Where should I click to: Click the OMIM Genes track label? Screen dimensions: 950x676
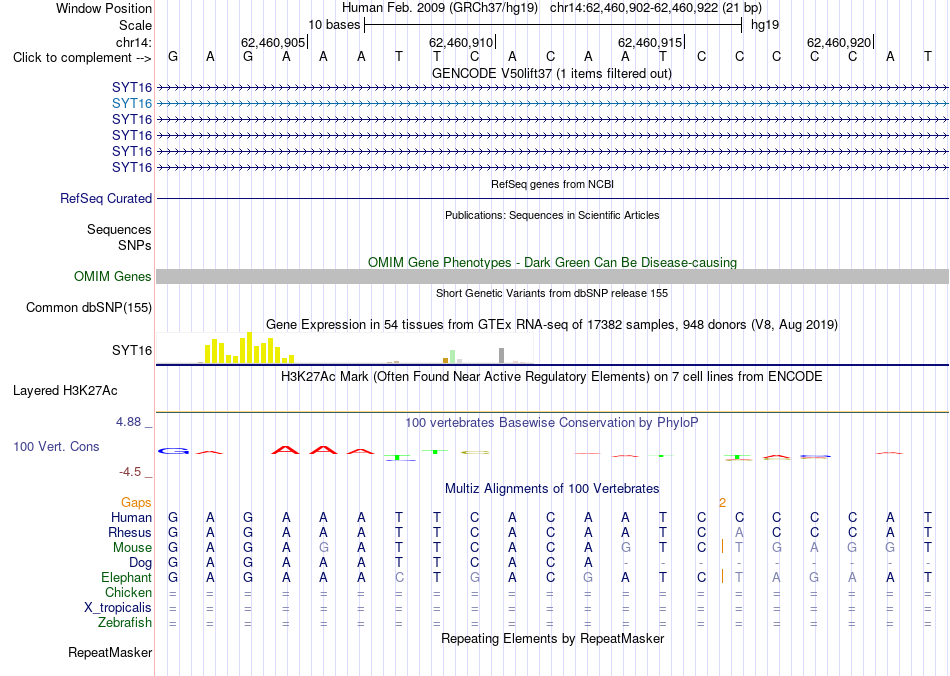113,277
